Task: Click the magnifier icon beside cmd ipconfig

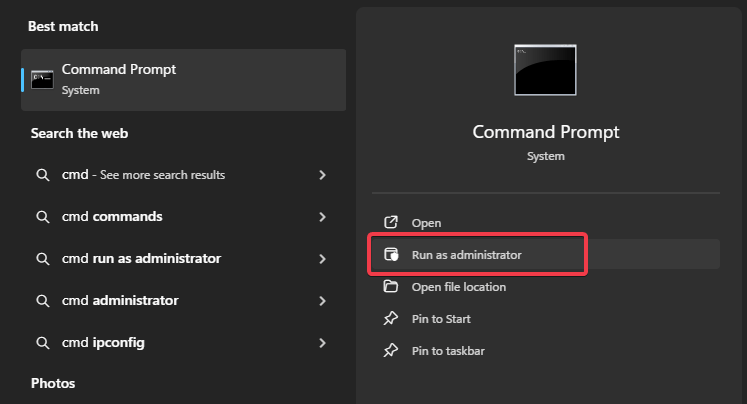Action: [43, 343]
